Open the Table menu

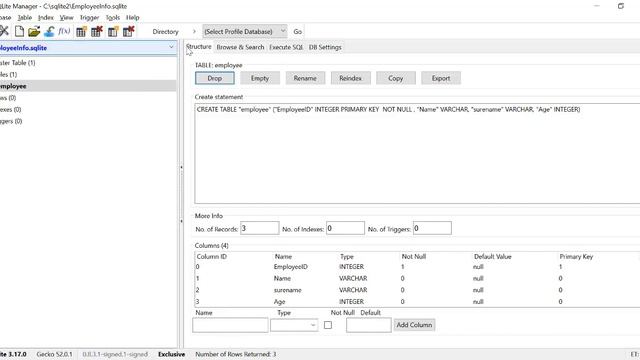(x=24, y=18)
